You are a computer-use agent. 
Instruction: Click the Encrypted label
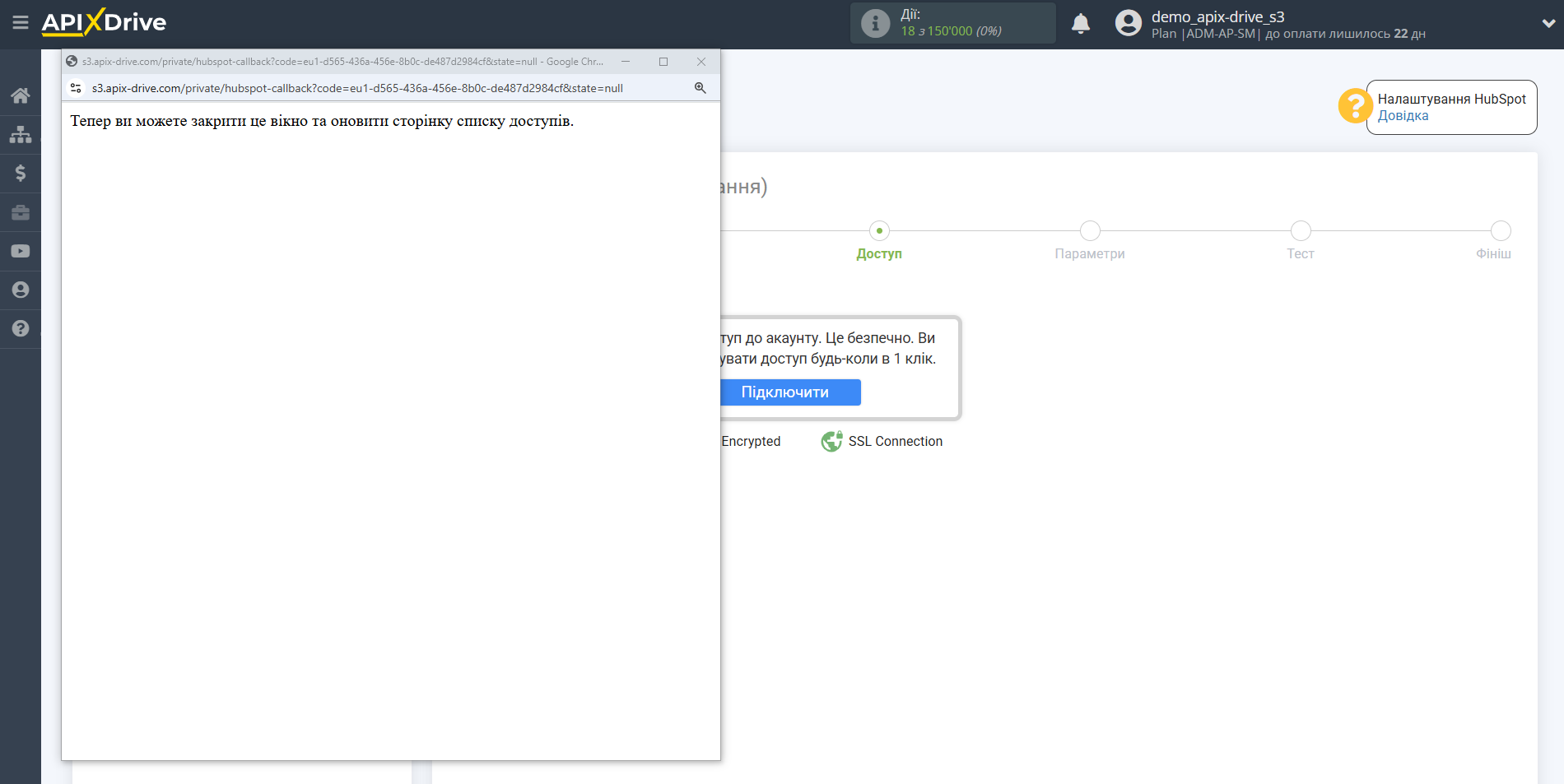tap(751, 442)
